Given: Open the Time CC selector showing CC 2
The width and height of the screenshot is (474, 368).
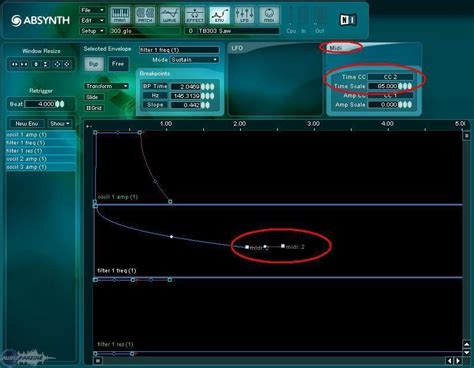Looking at the screenshot, I should coord(390,77).
